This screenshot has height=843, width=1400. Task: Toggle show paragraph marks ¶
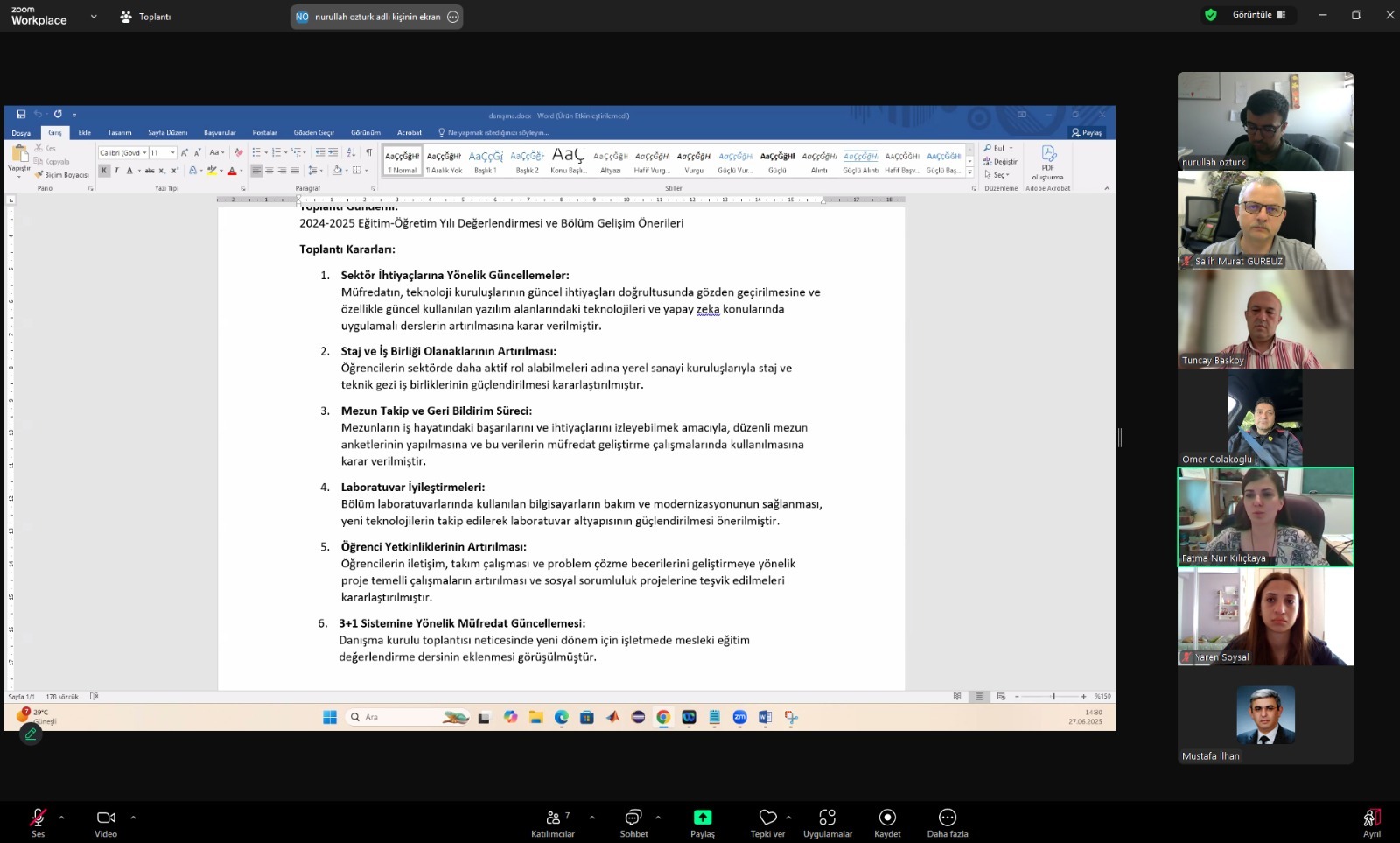pos(368,153)
